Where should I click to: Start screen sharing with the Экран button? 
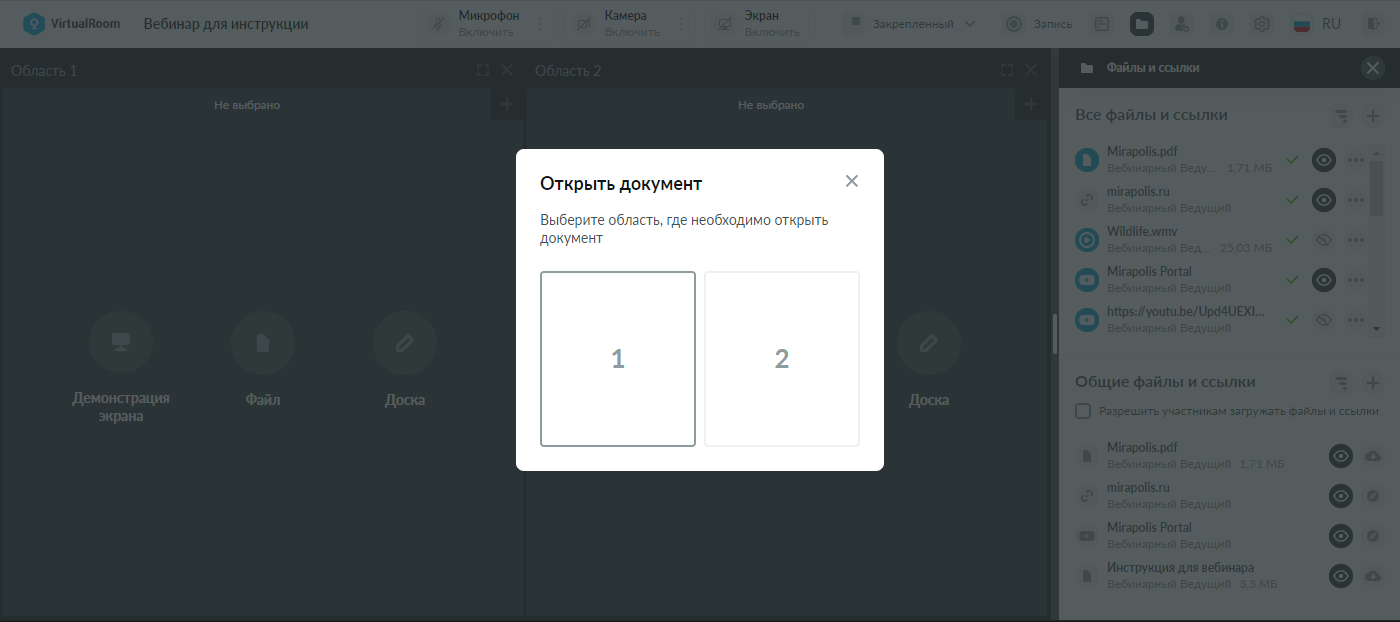(758, 23)
